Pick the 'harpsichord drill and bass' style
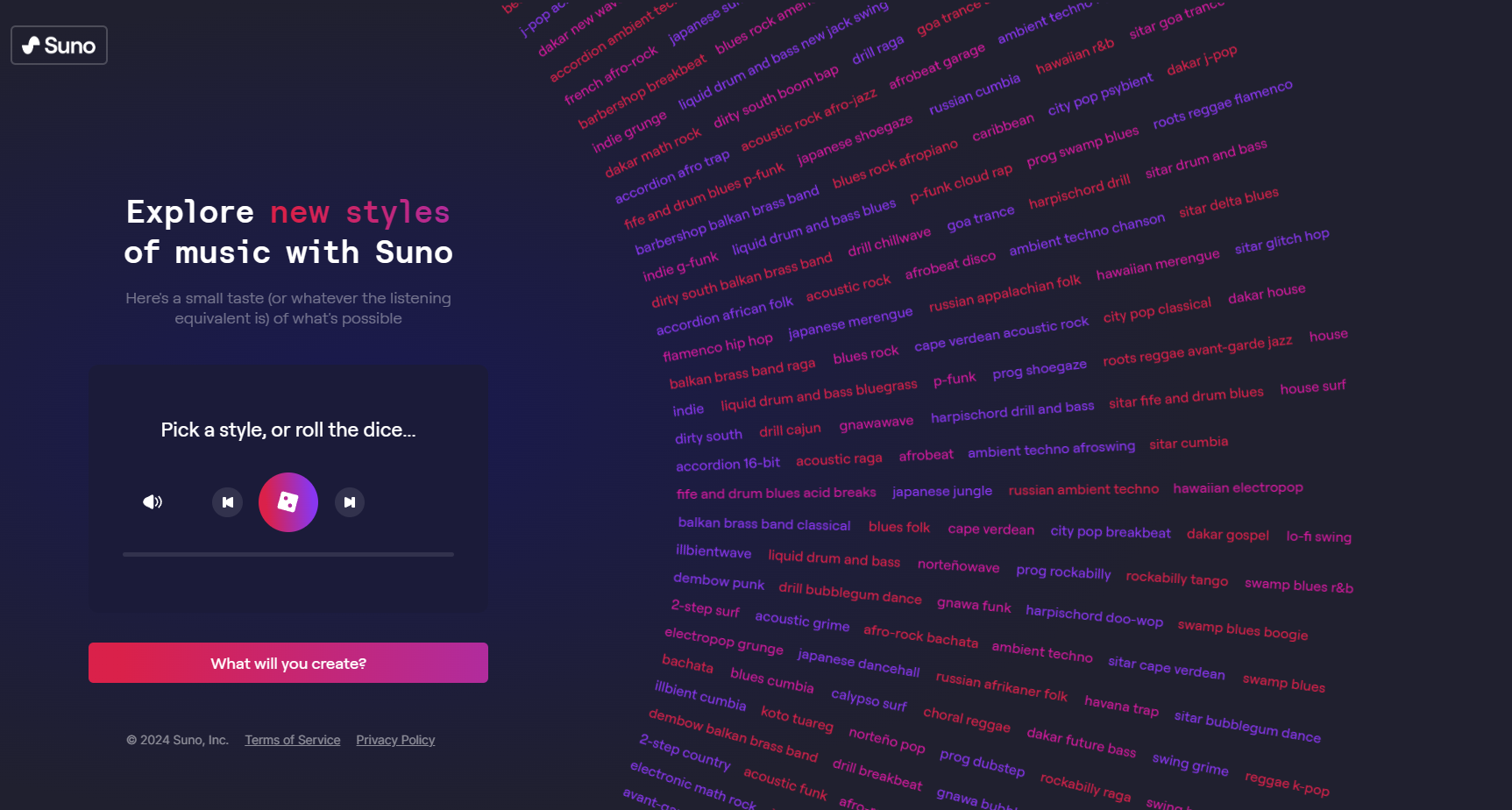This screenshot has width=1512, height=810. [x=1012, y=411]
